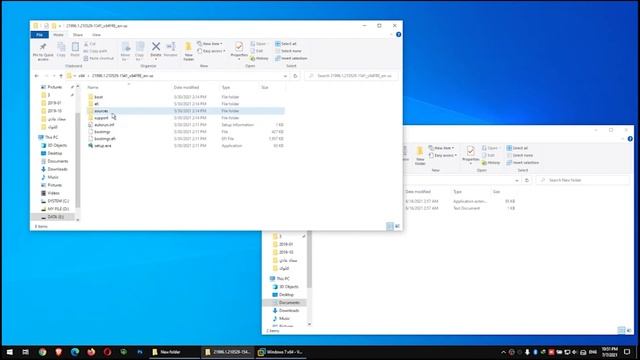Image resolution: width=640 pixels, height=360 pixels.
Task: Switch front window to large icons view
Action: [397, 226]
